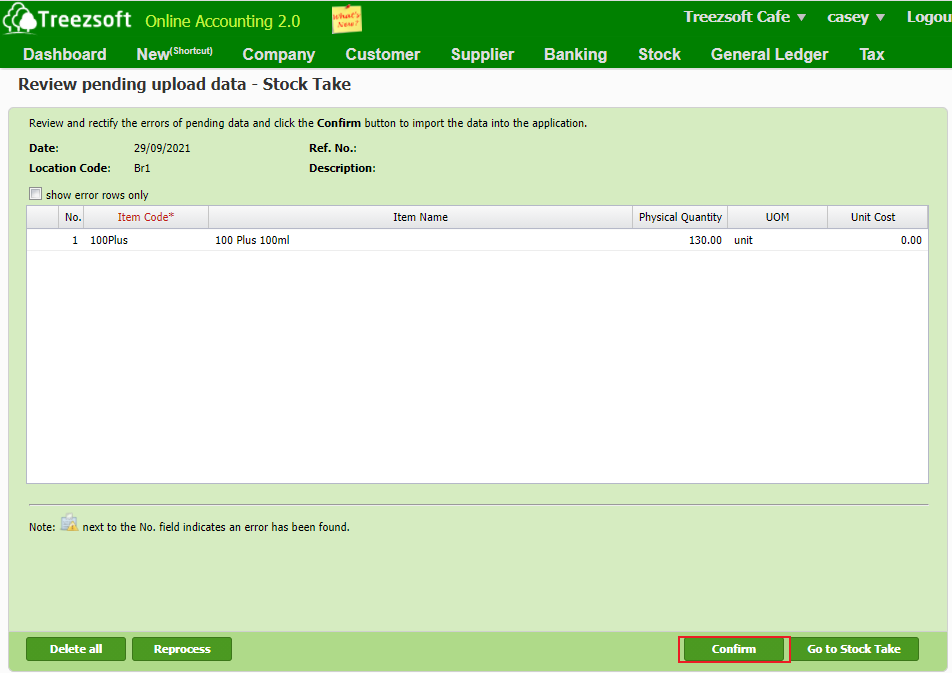Viewport: 952px width, 673px height.
Task: Expand the Treezsoft Cafe company dropdown
Action: (x=745, y=17)
